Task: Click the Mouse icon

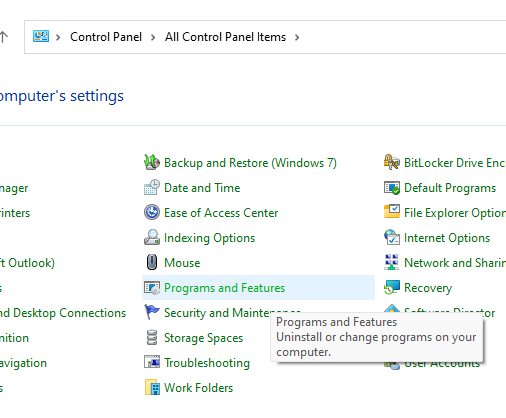Action: (x=152, y=262)
